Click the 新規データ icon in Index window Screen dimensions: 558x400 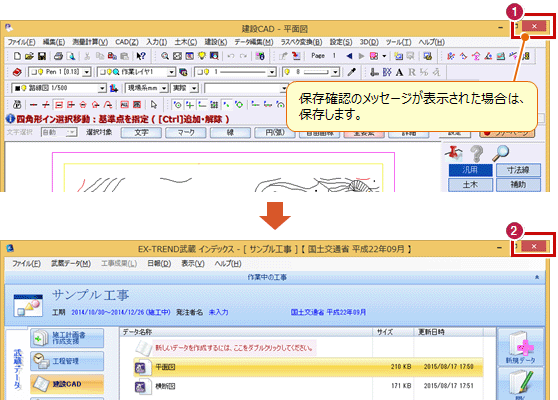(521, 348)
